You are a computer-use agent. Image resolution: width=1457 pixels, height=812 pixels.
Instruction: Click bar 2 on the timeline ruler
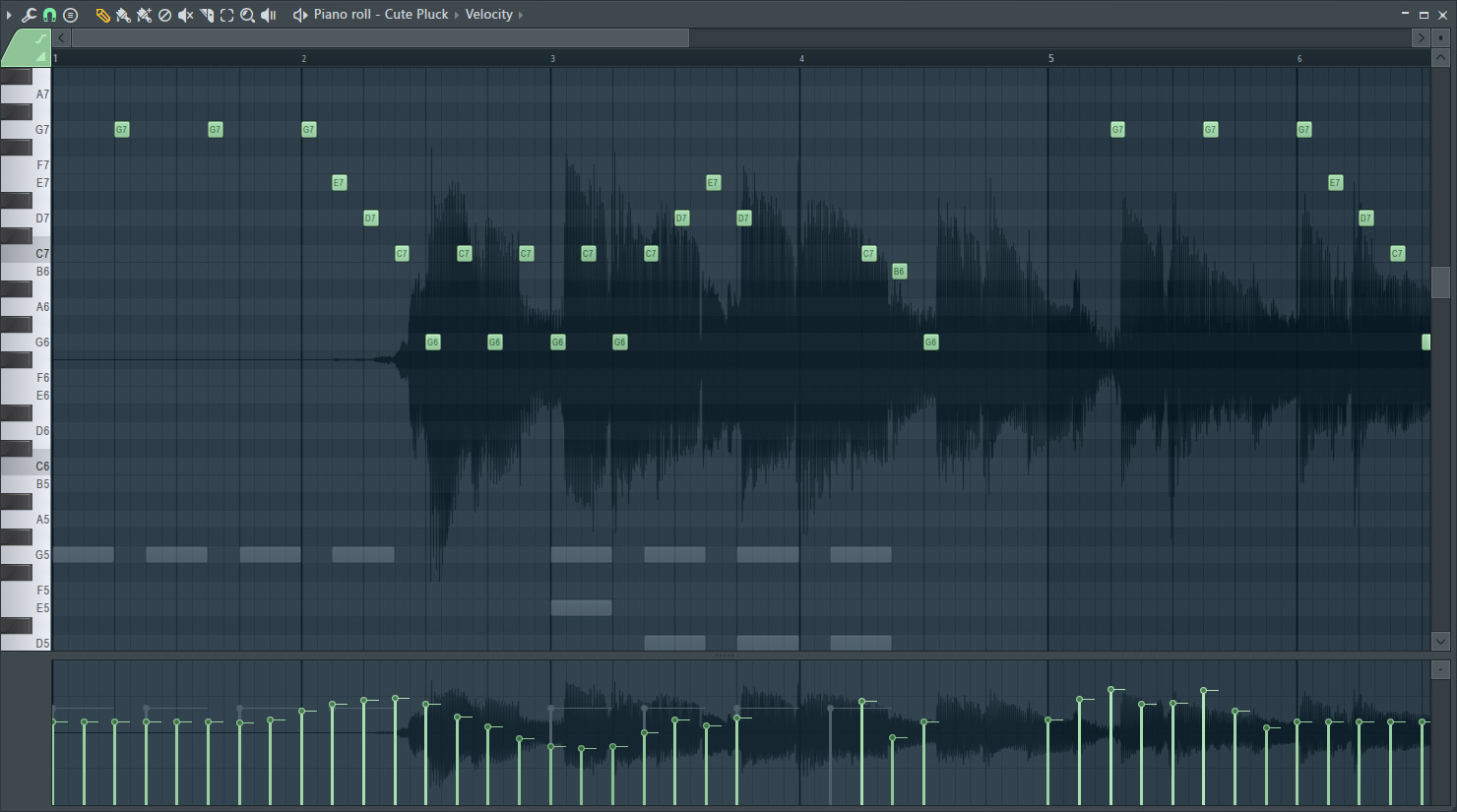coord(303,59)
